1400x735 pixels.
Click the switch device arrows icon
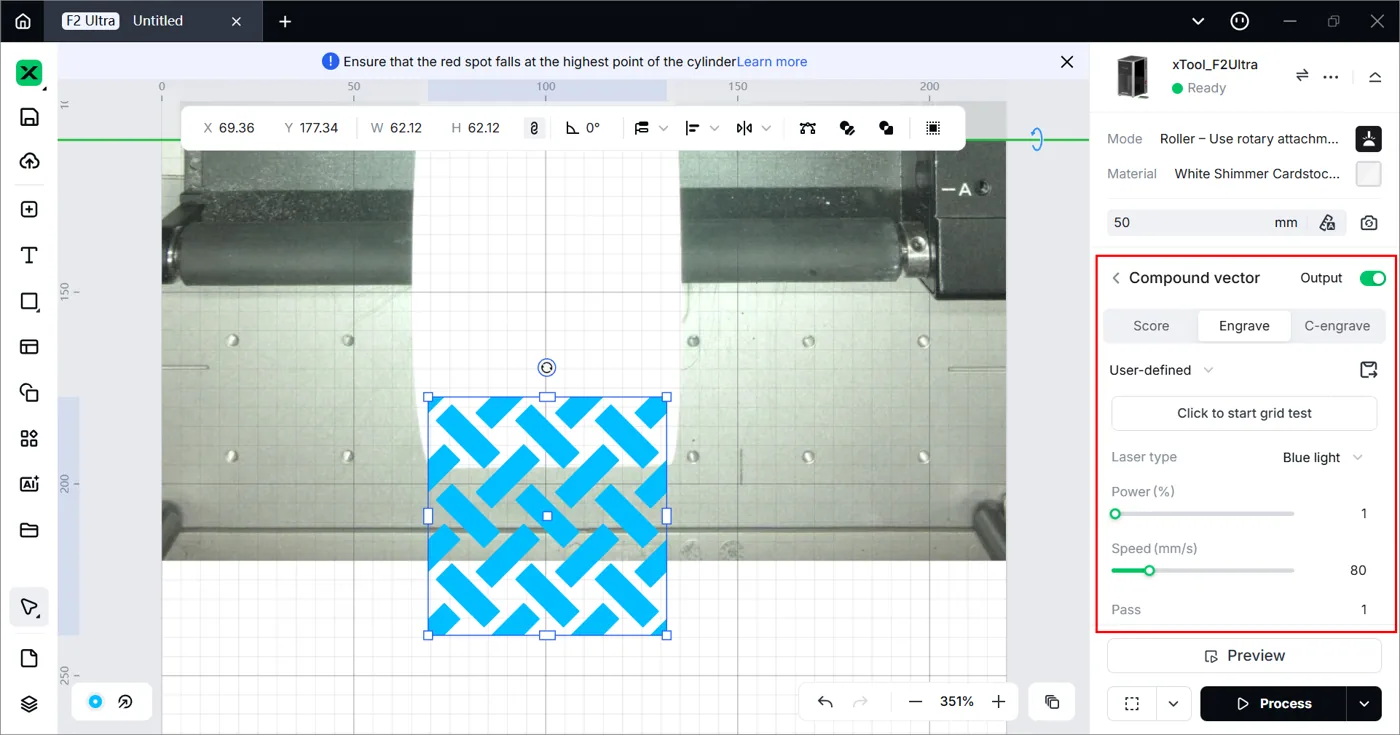click(1302, 76)
